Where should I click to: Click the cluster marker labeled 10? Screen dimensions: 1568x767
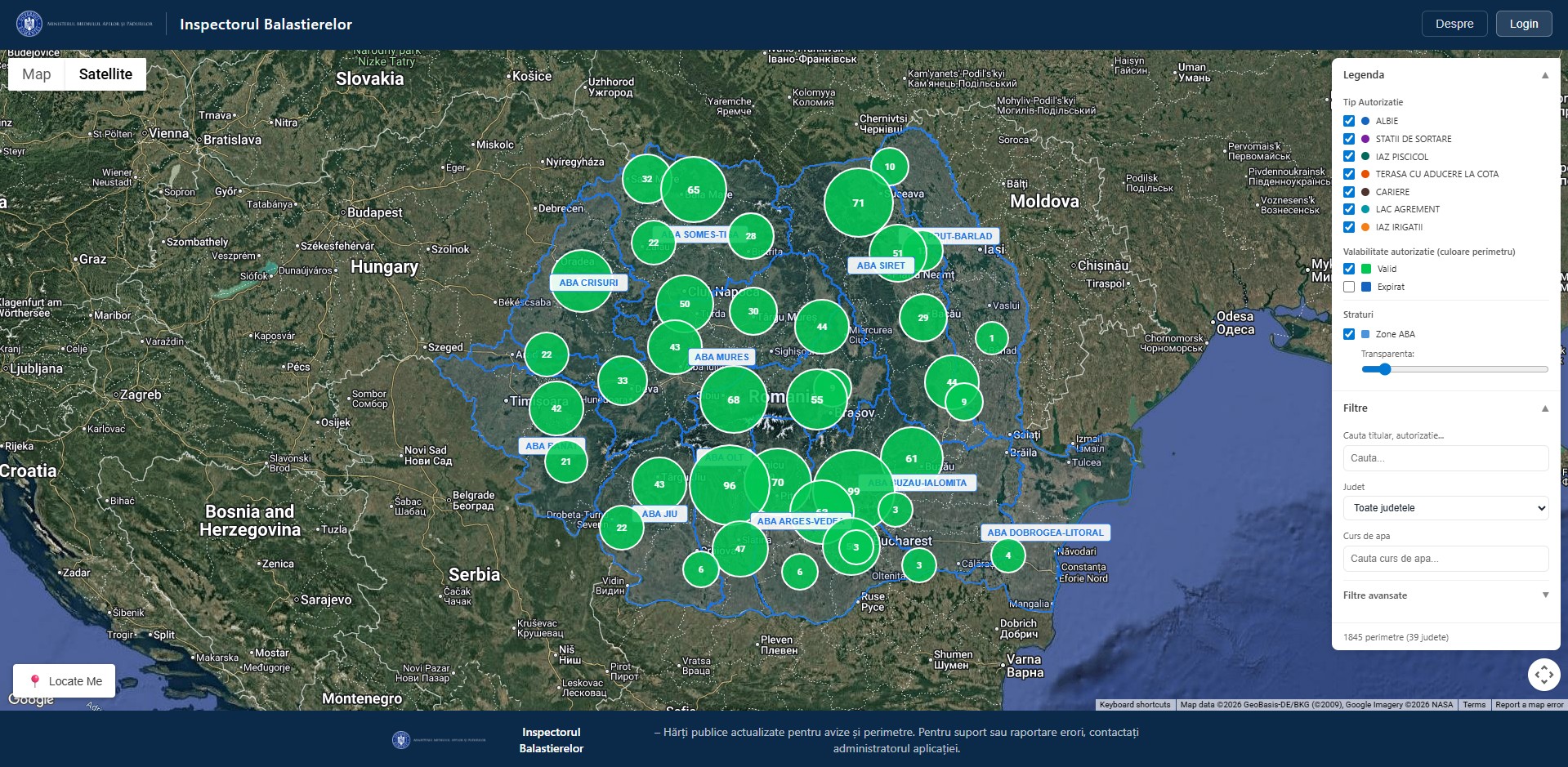[890, 167]
